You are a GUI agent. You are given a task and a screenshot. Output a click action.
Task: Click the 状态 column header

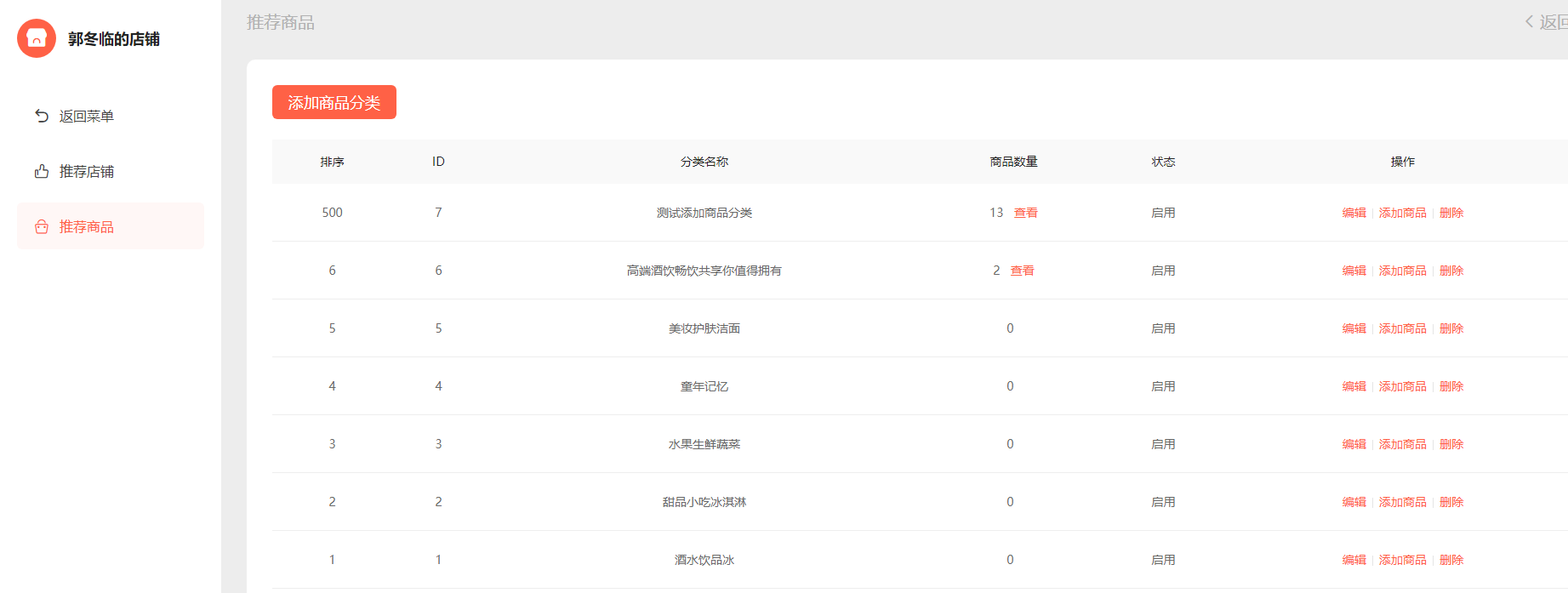(1164, 162)
